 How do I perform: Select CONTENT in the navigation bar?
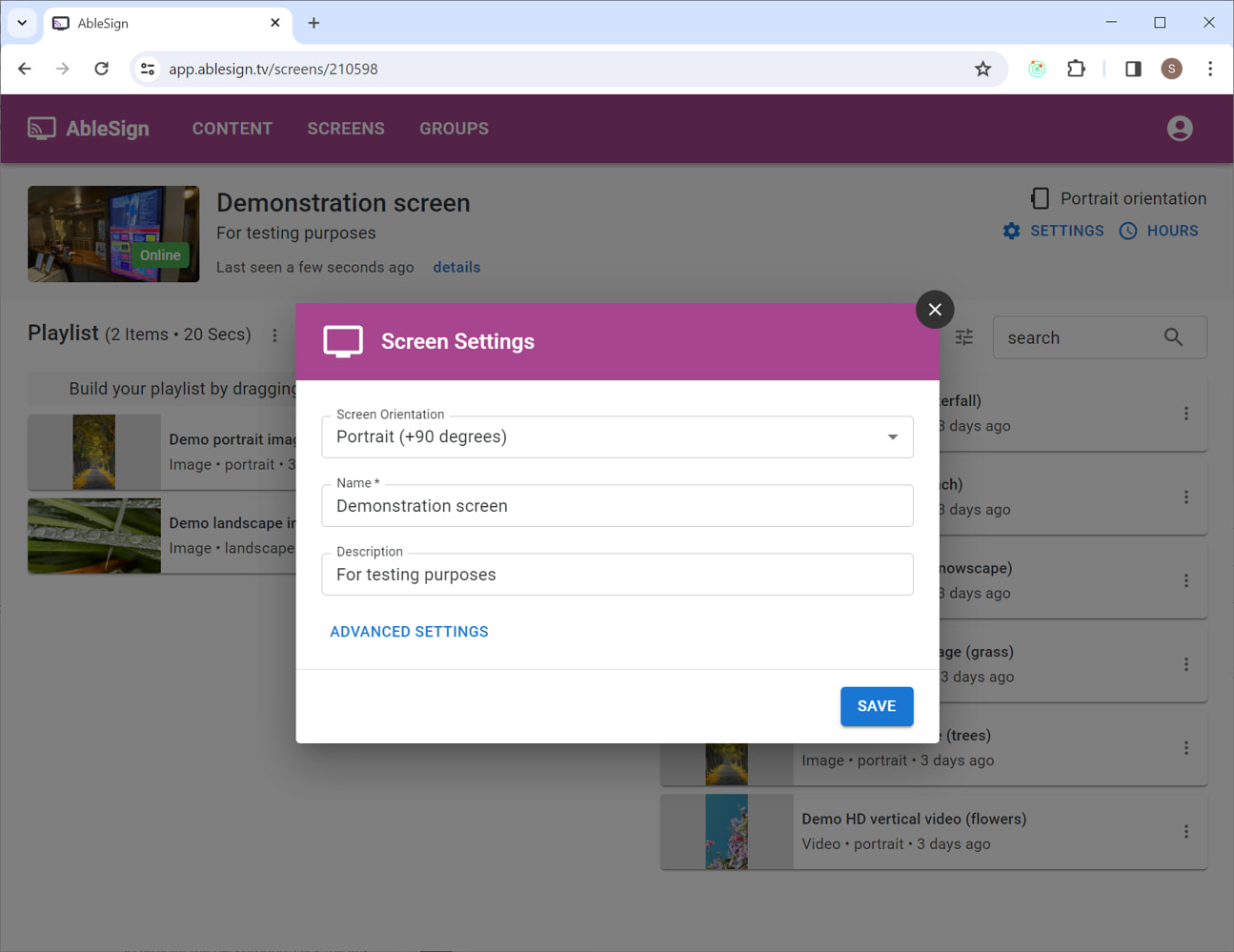point(232,128)
